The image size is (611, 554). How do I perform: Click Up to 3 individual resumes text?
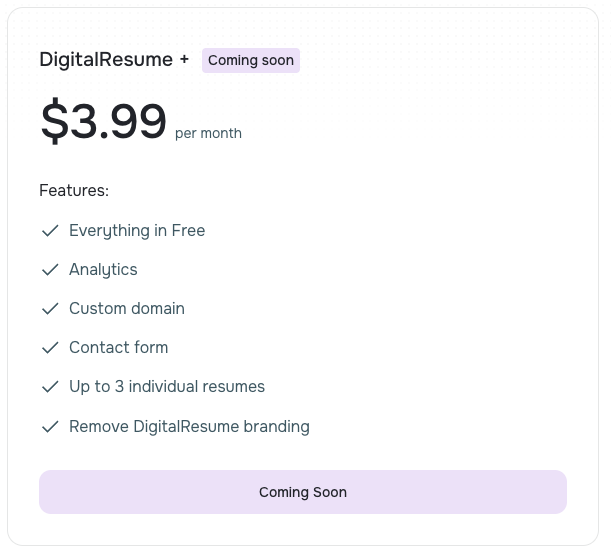167,387
